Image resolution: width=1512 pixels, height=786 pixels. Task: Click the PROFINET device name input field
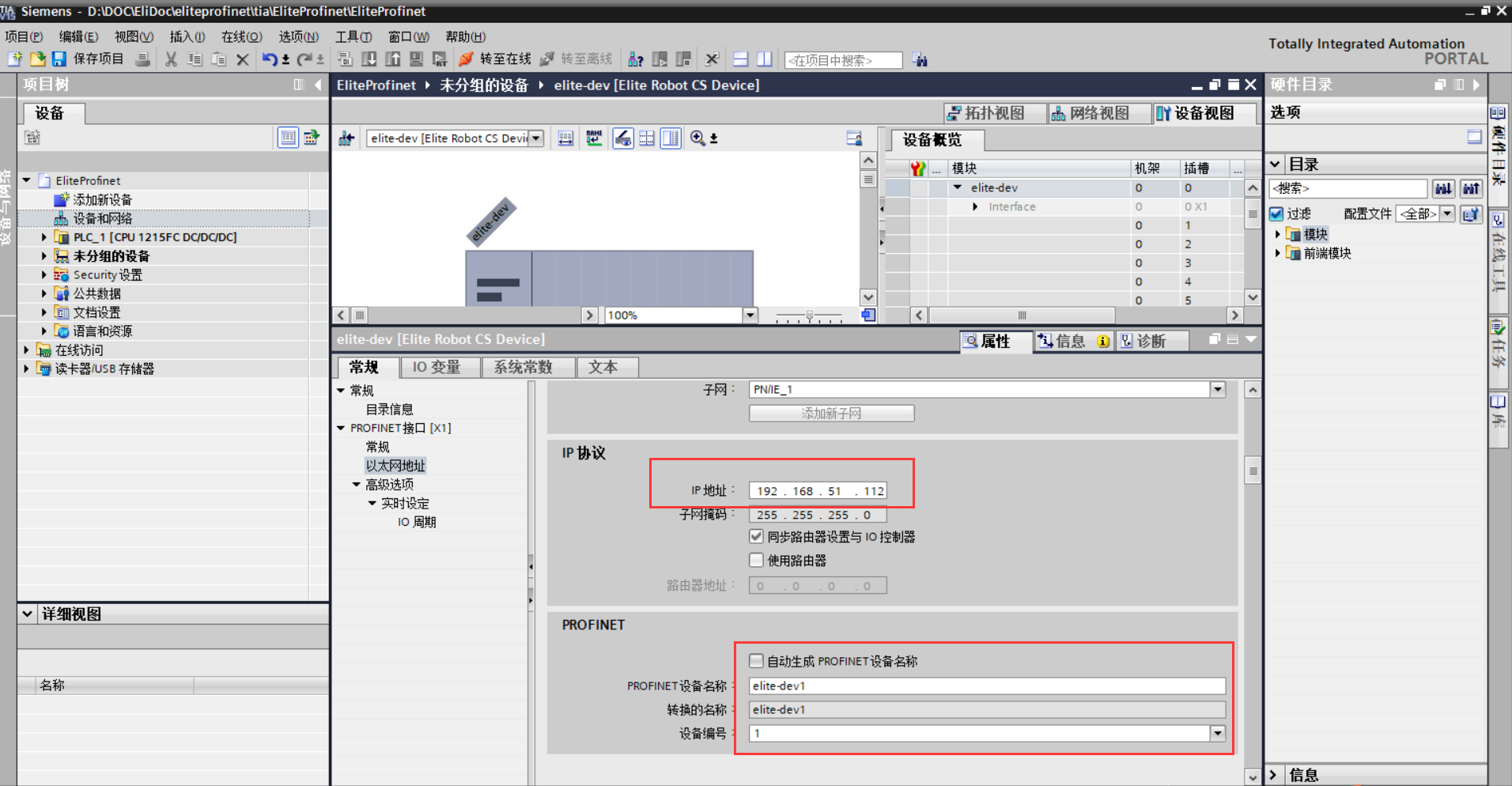(x=986, y=686)
